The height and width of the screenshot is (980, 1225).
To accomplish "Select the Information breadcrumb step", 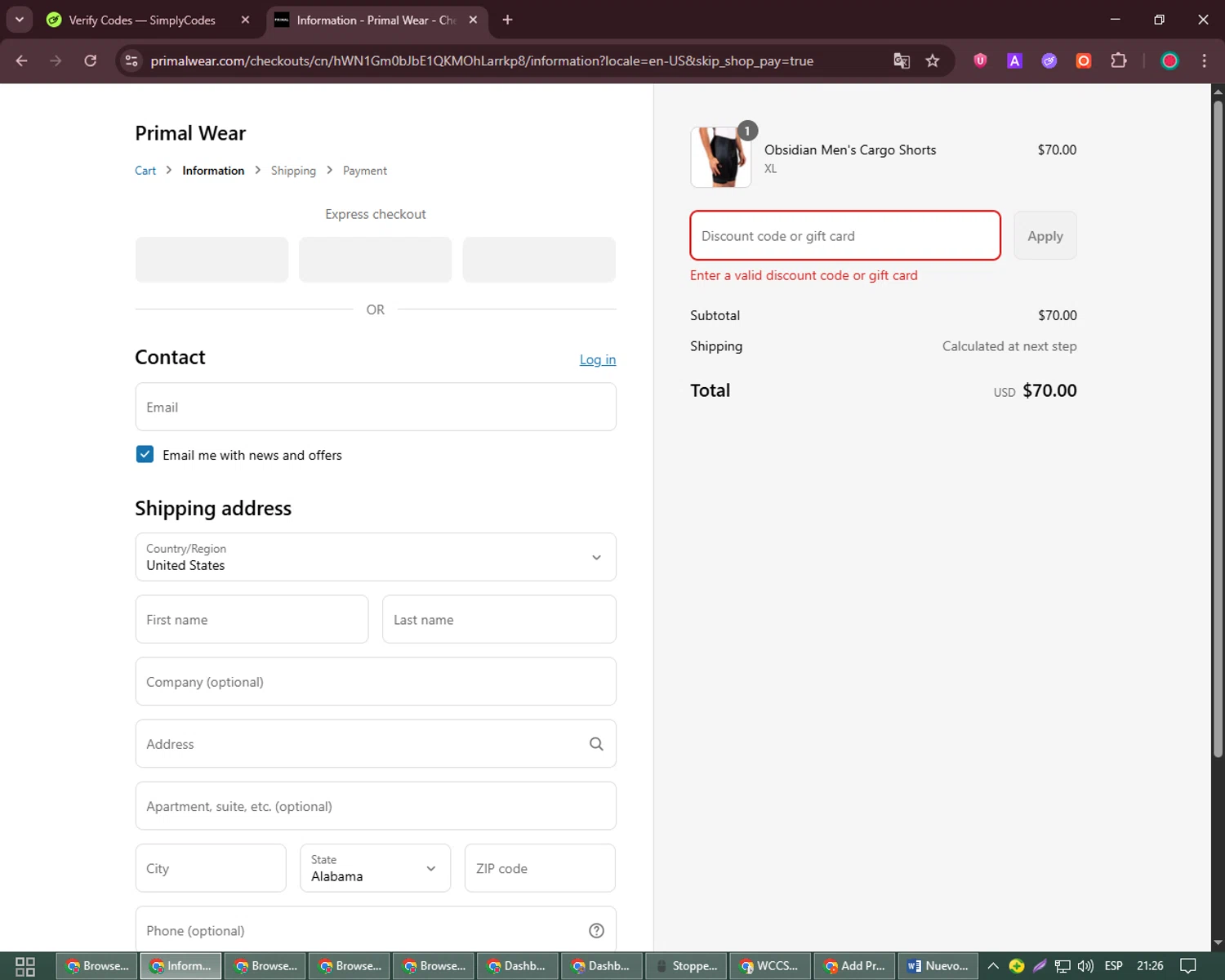I will (x=213, y=171).
